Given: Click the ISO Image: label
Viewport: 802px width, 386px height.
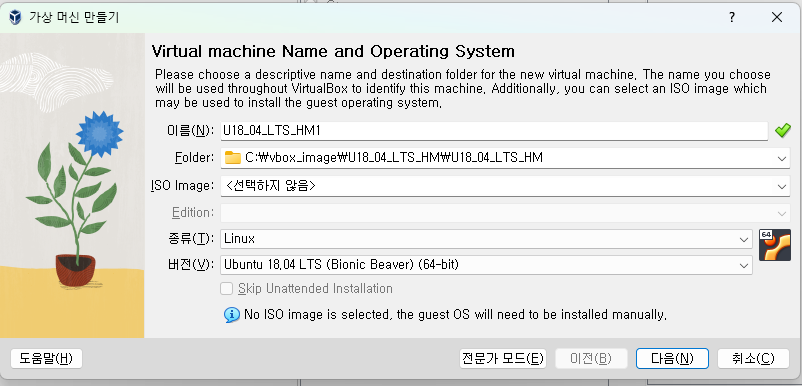Looking at the screenshot, I should click(183, 186).
